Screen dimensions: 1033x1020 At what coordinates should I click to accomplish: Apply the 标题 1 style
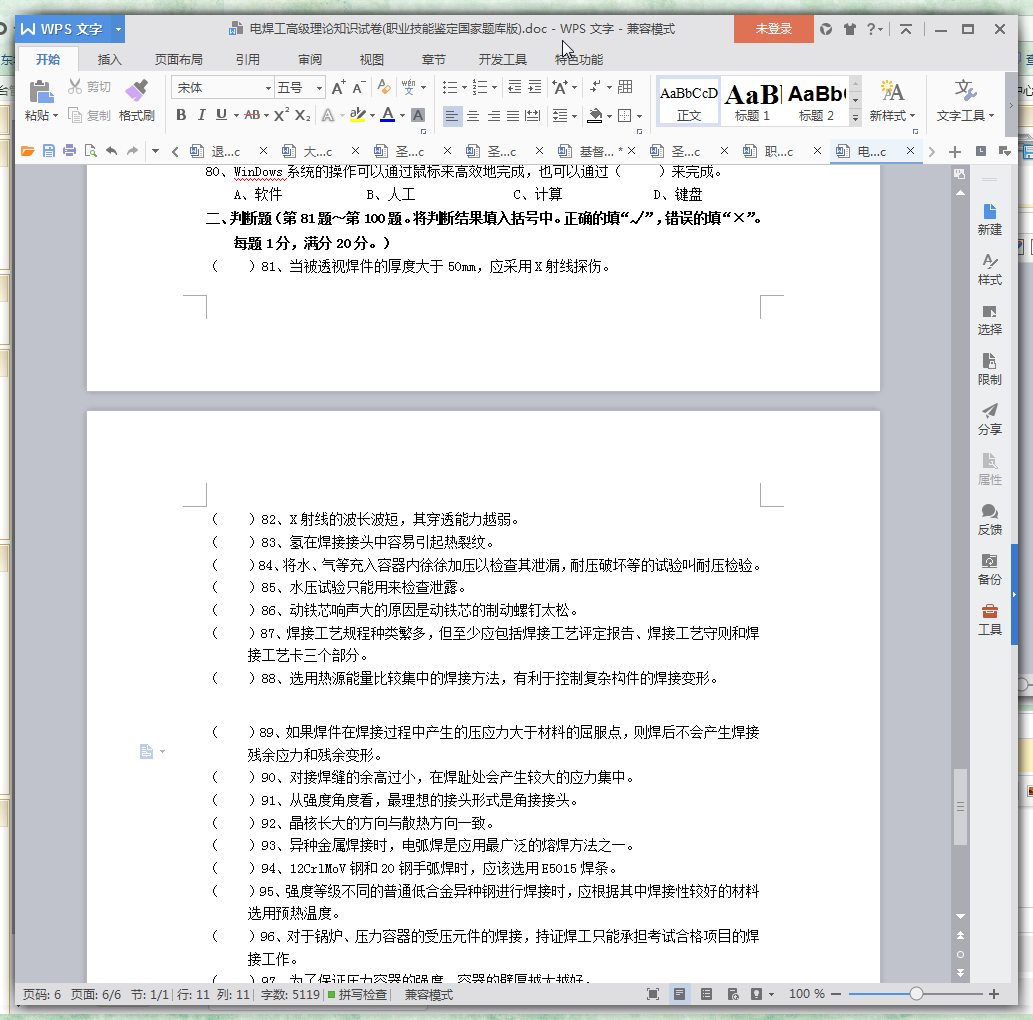coord(752,103)
